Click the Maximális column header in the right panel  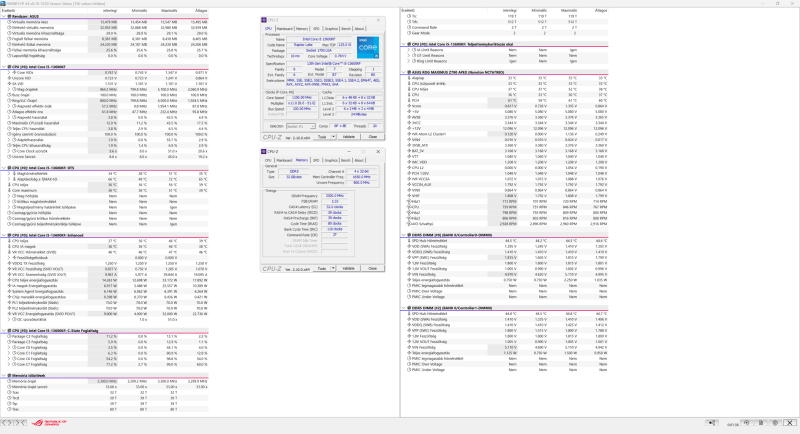click(x=569, y=10)
